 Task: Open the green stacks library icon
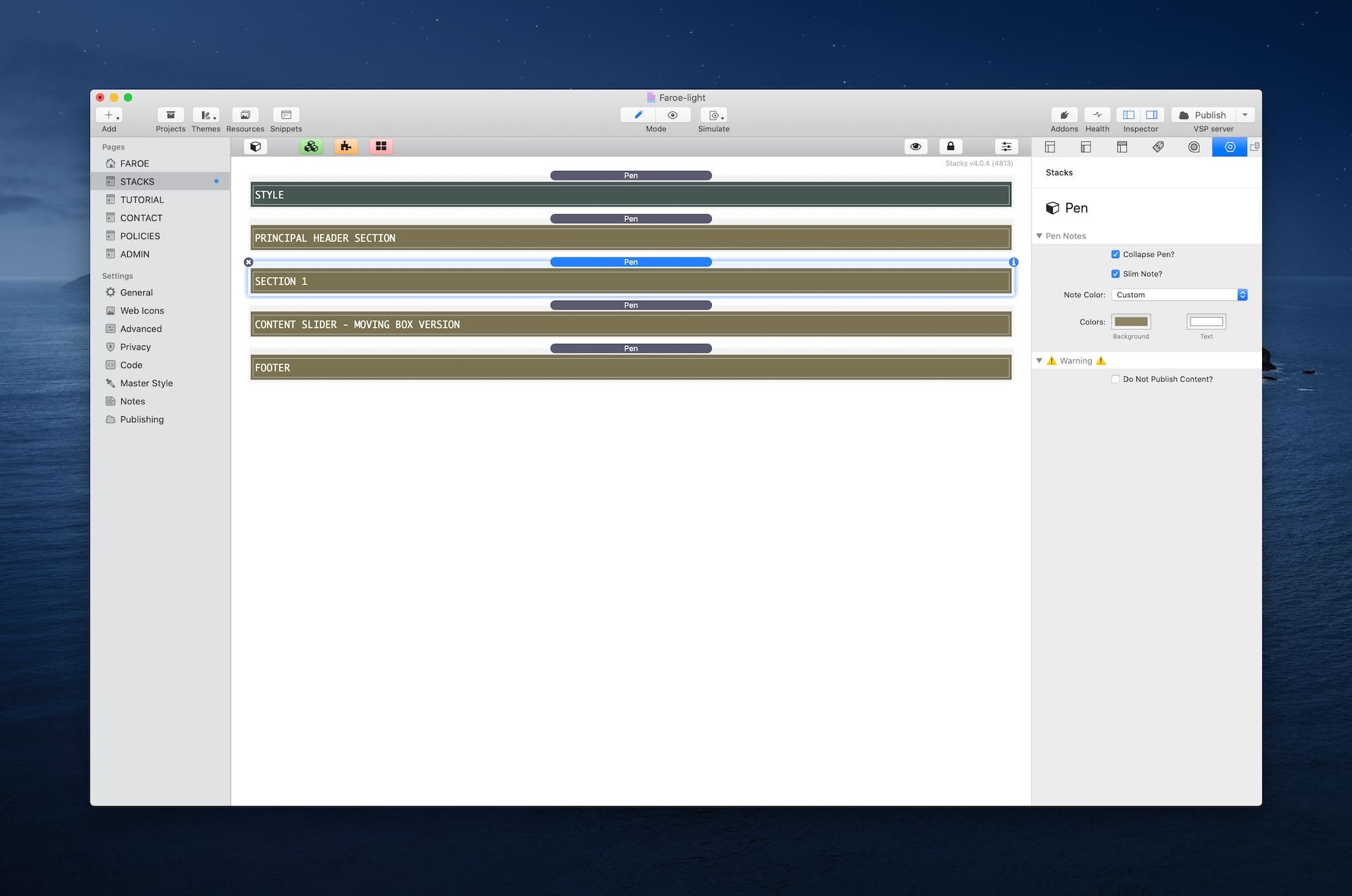[311, 147]
